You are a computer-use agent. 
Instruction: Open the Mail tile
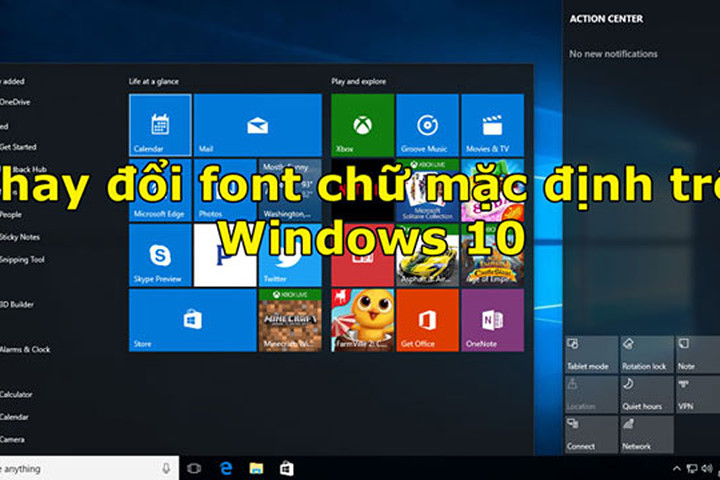point(258,125)
